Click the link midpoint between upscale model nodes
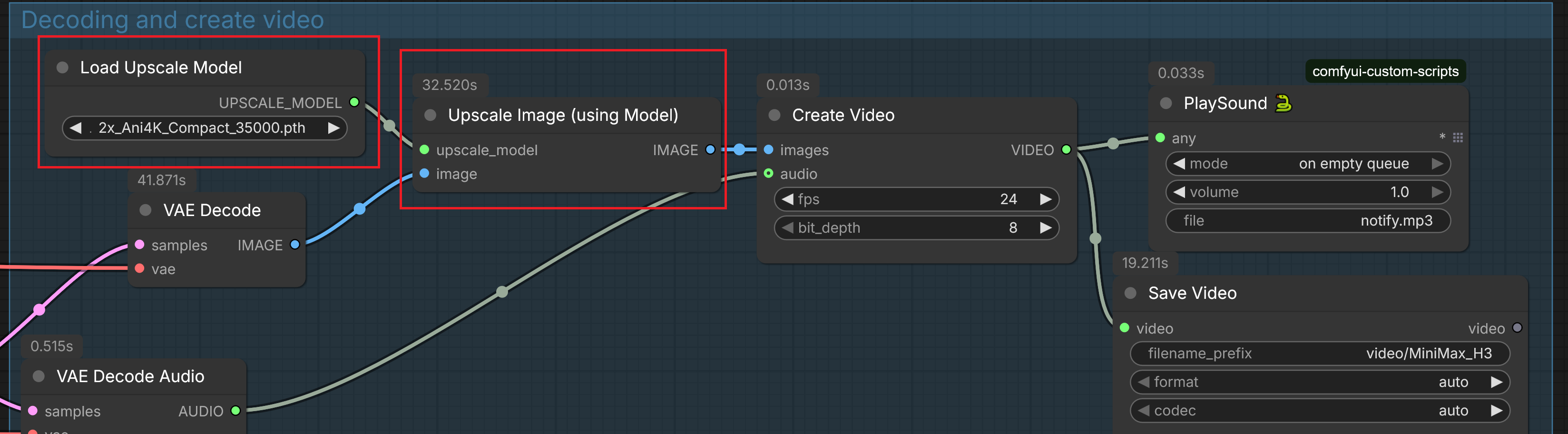 (390, 126)
